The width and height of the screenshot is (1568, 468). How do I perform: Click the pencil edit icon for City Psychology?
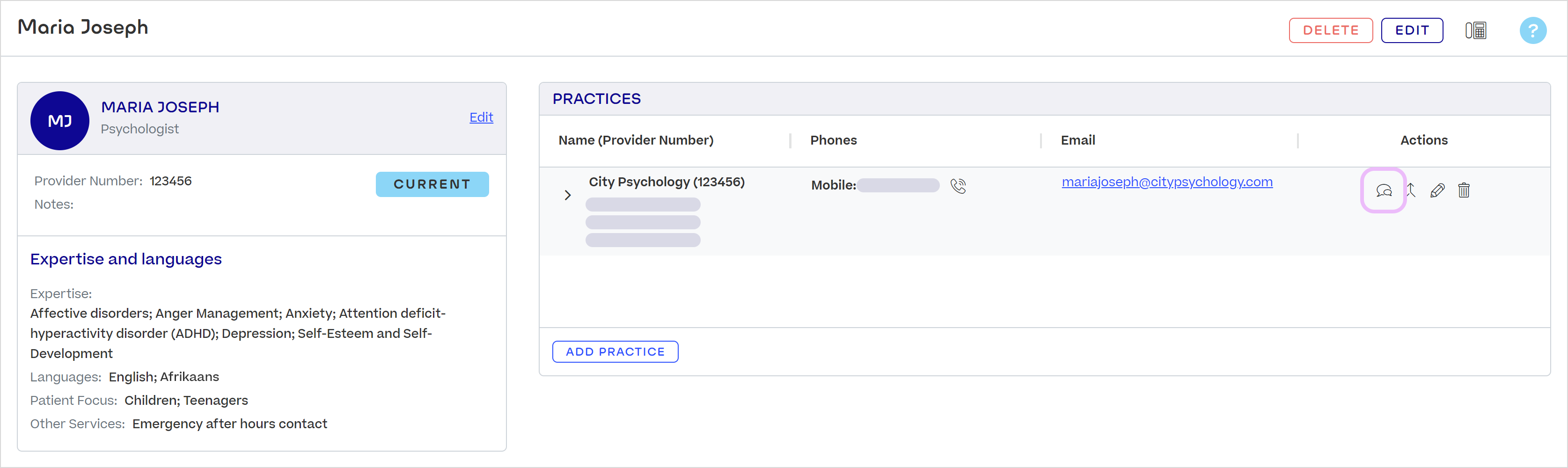[x=1437, y=190]
